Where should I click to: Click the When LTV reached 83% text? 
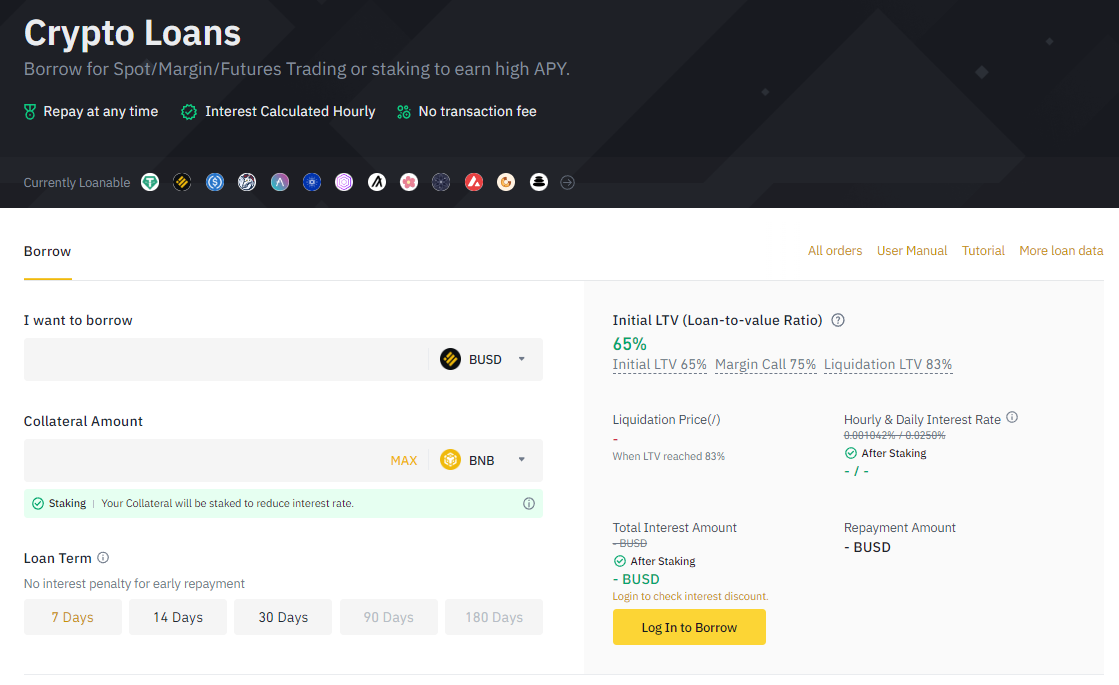click(x=668, y=457)
